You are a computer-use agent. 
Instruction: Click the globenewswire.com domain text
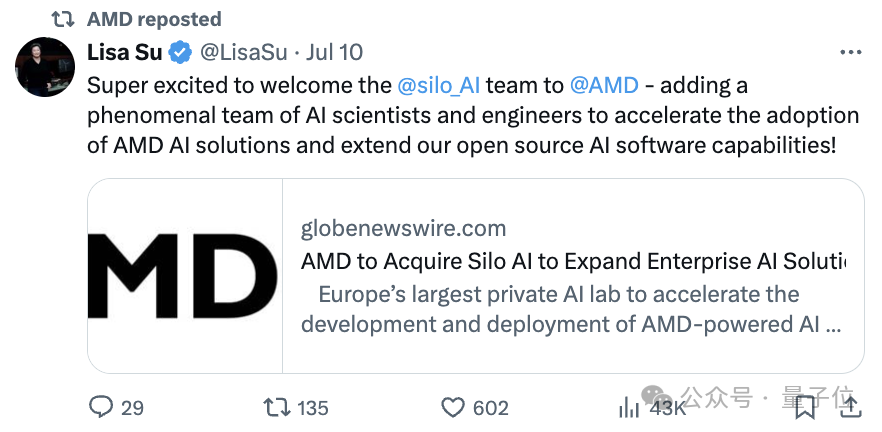(x=403, y=228)
